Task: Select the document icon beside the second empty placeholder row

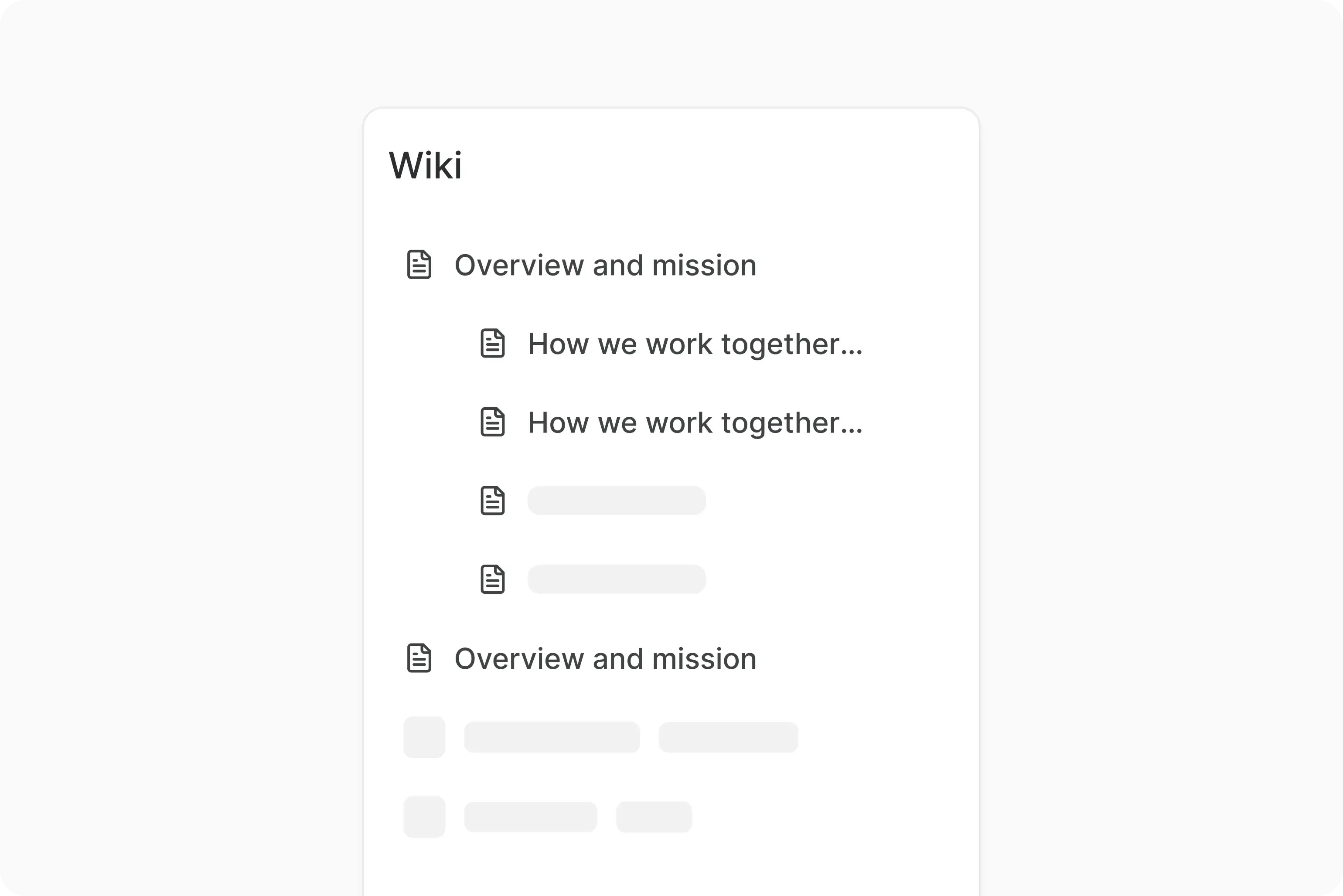Action: [x=492, y=579]
